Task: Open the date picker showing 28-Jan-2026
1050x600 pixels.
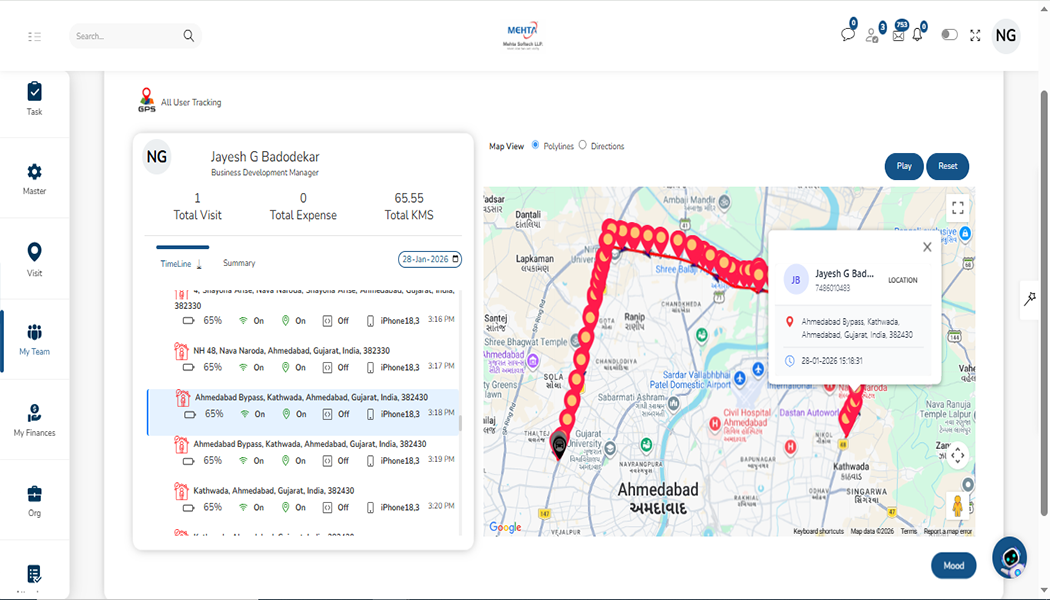Action: coord(430,259)
